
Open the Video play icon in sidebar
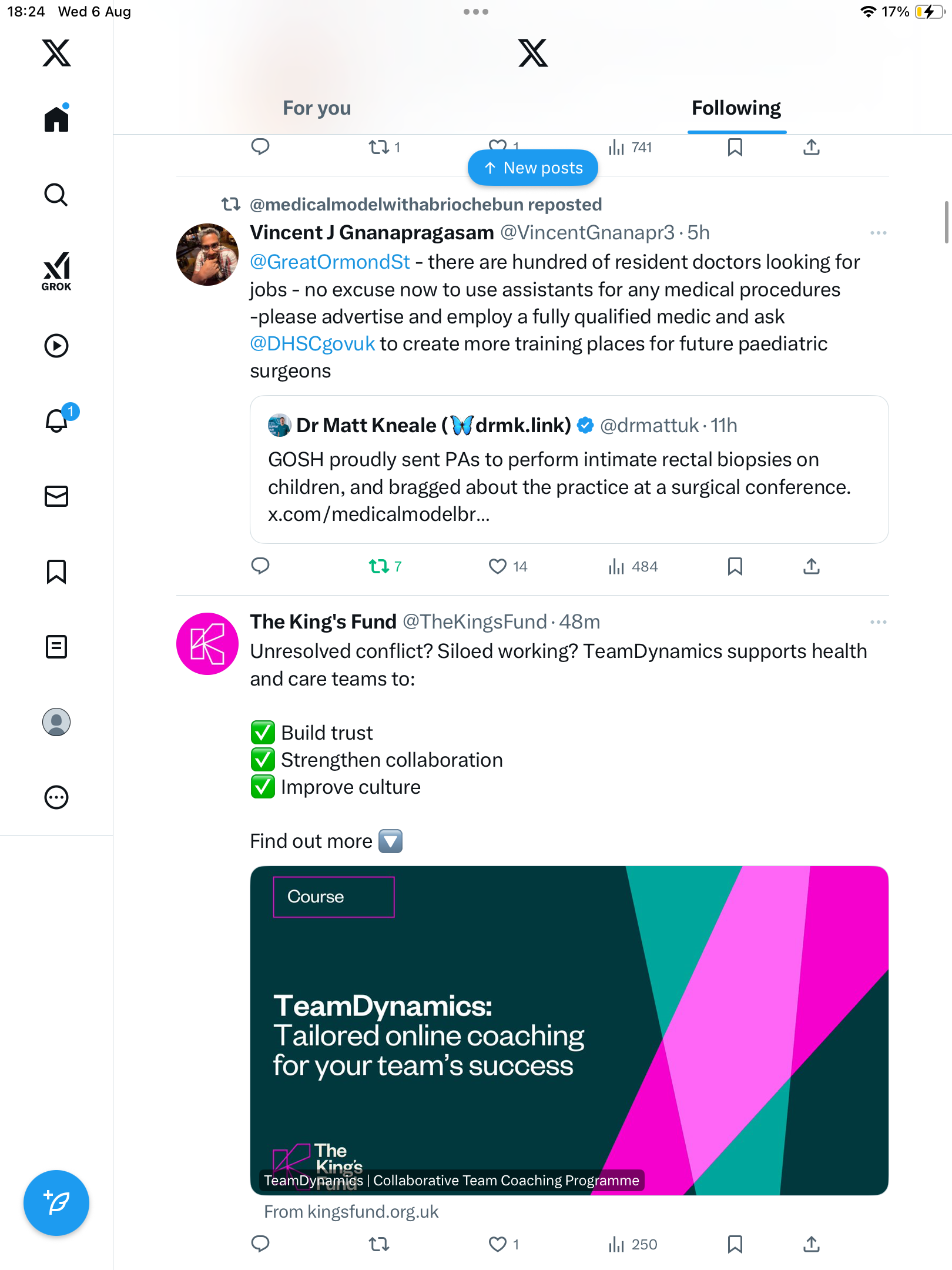(x=56, y=346)
